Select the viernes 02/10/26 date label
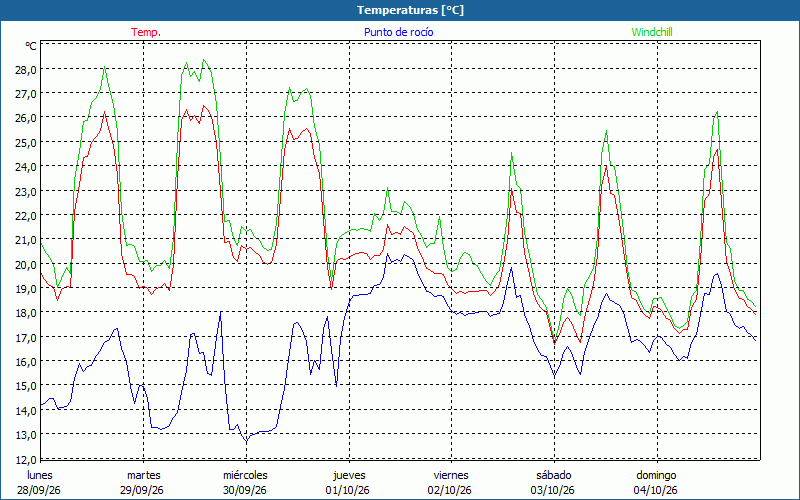The image size is (800, 500). coord(451,483)
